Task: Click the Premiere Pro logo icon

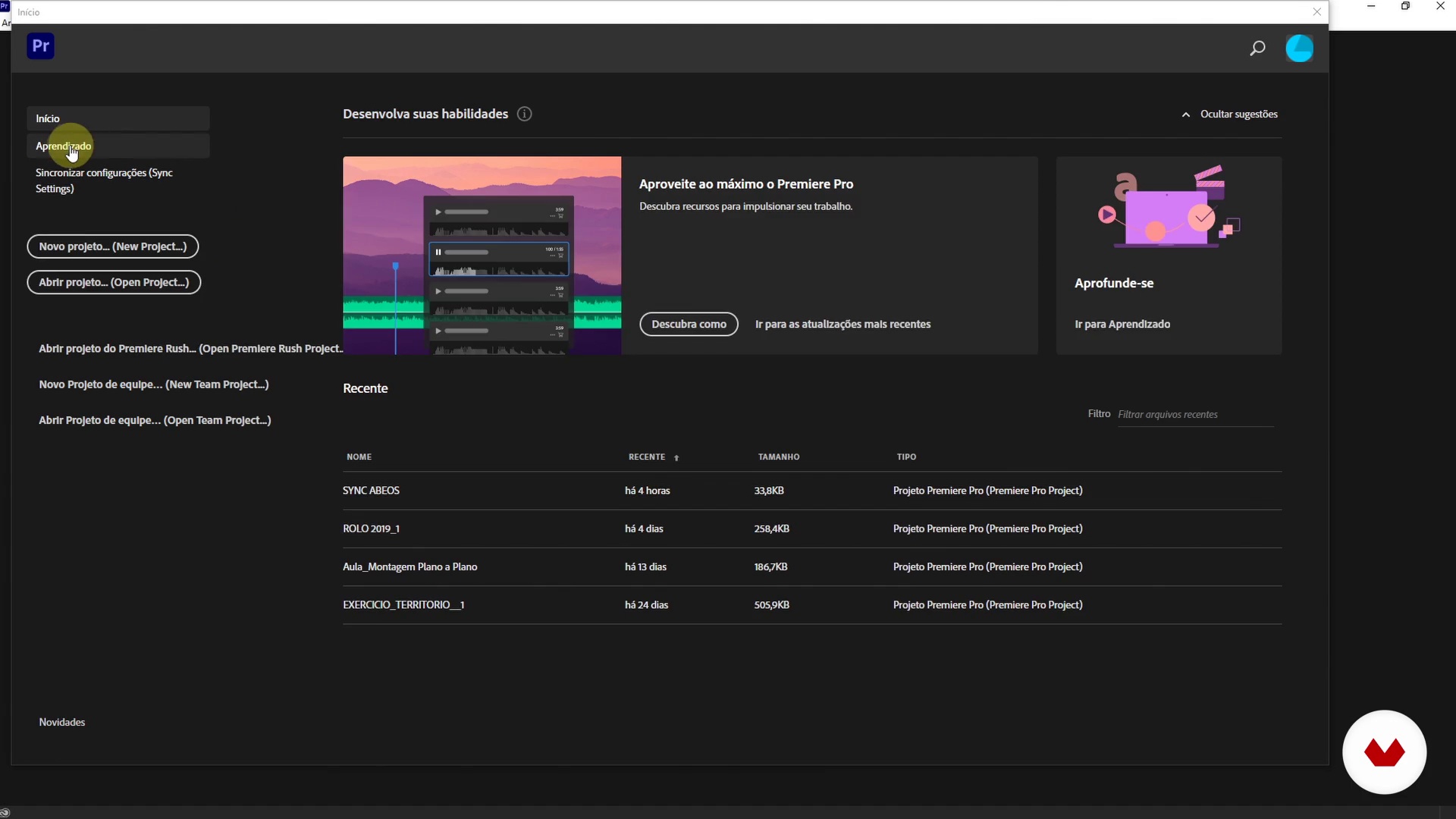Action: coord(41,46)
